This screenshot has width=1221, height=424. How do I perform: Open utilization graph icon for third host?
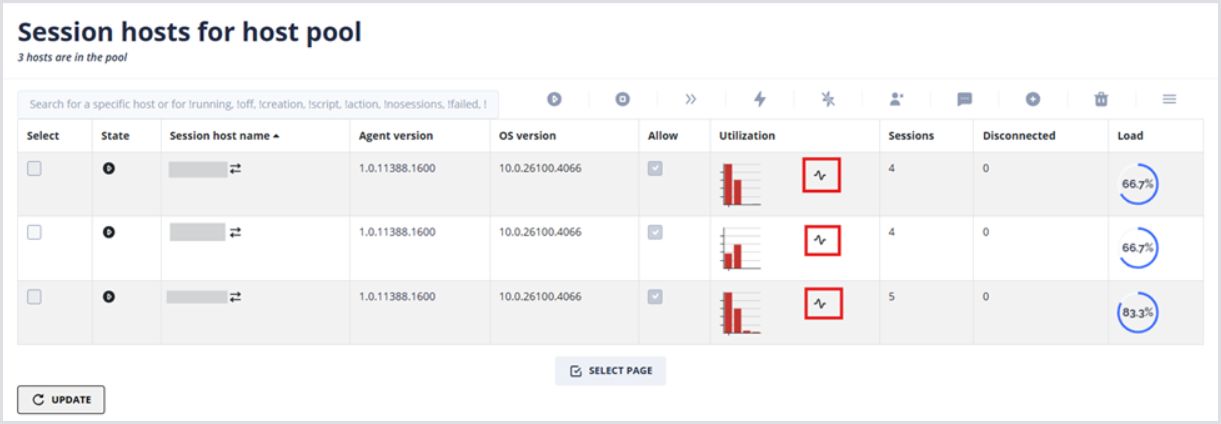click(821, 304)
